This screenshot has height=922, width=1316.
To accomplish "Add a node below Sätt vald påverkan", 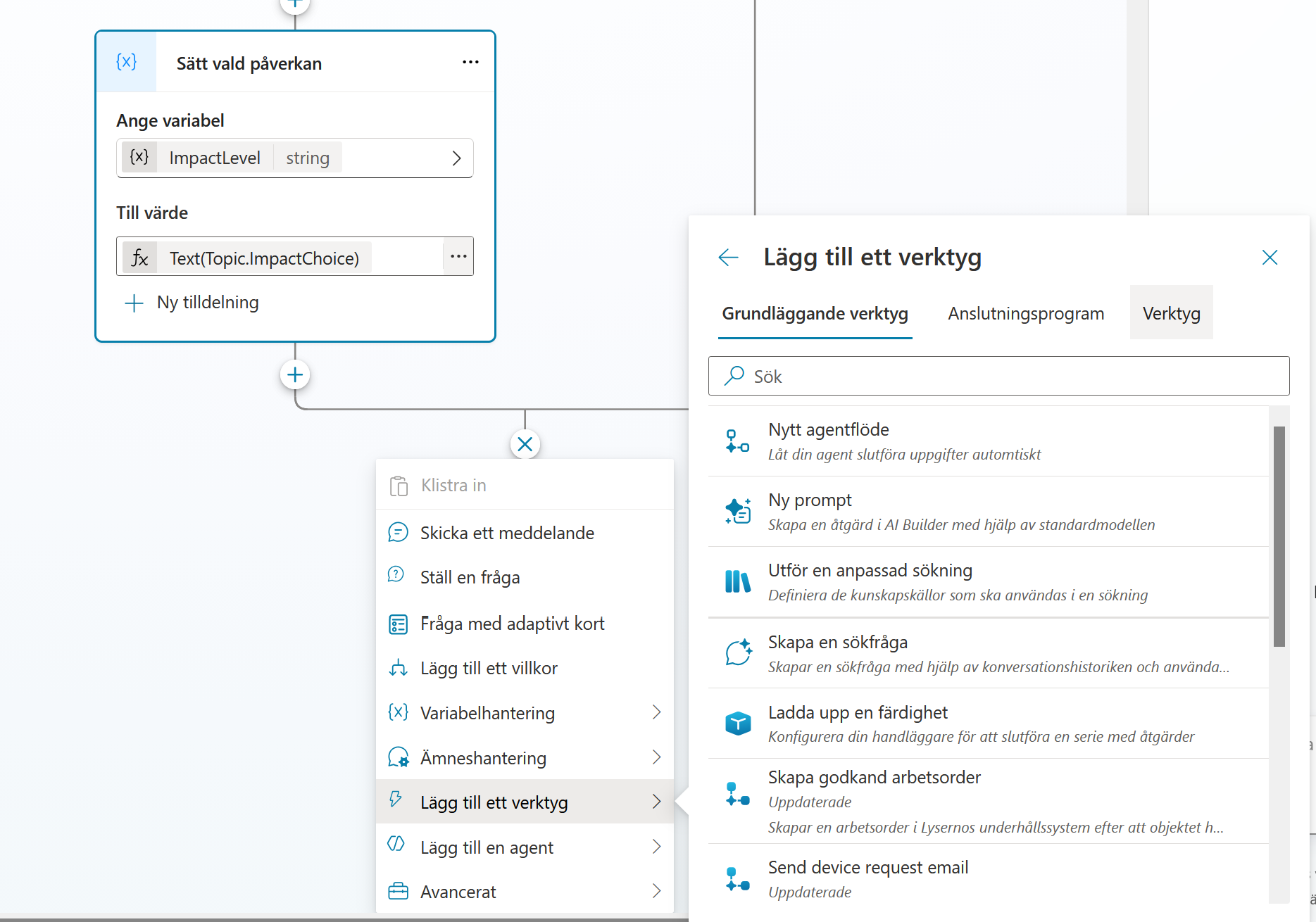I will pos(295,374).
